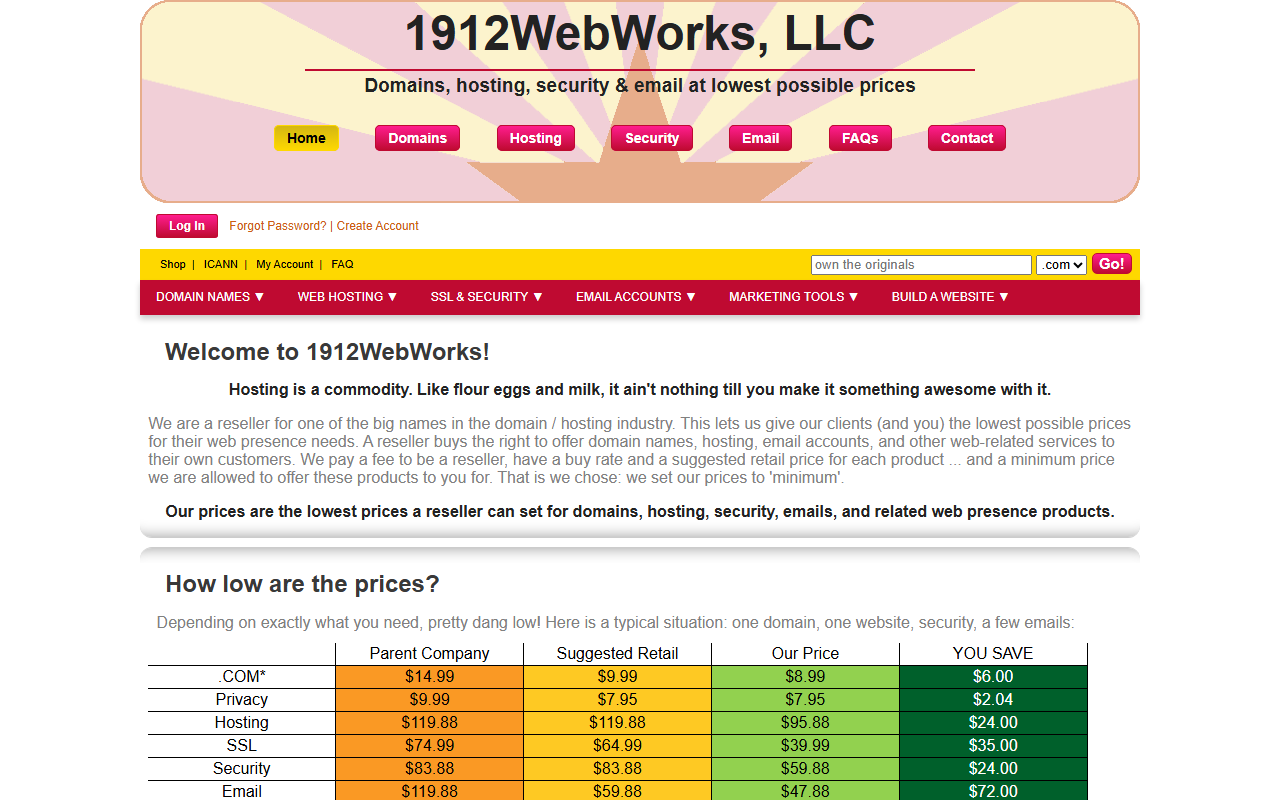This screenshot has height=800, width=1280.
Task: Select the Our Price column header
Action: click(x=805, y=654)
